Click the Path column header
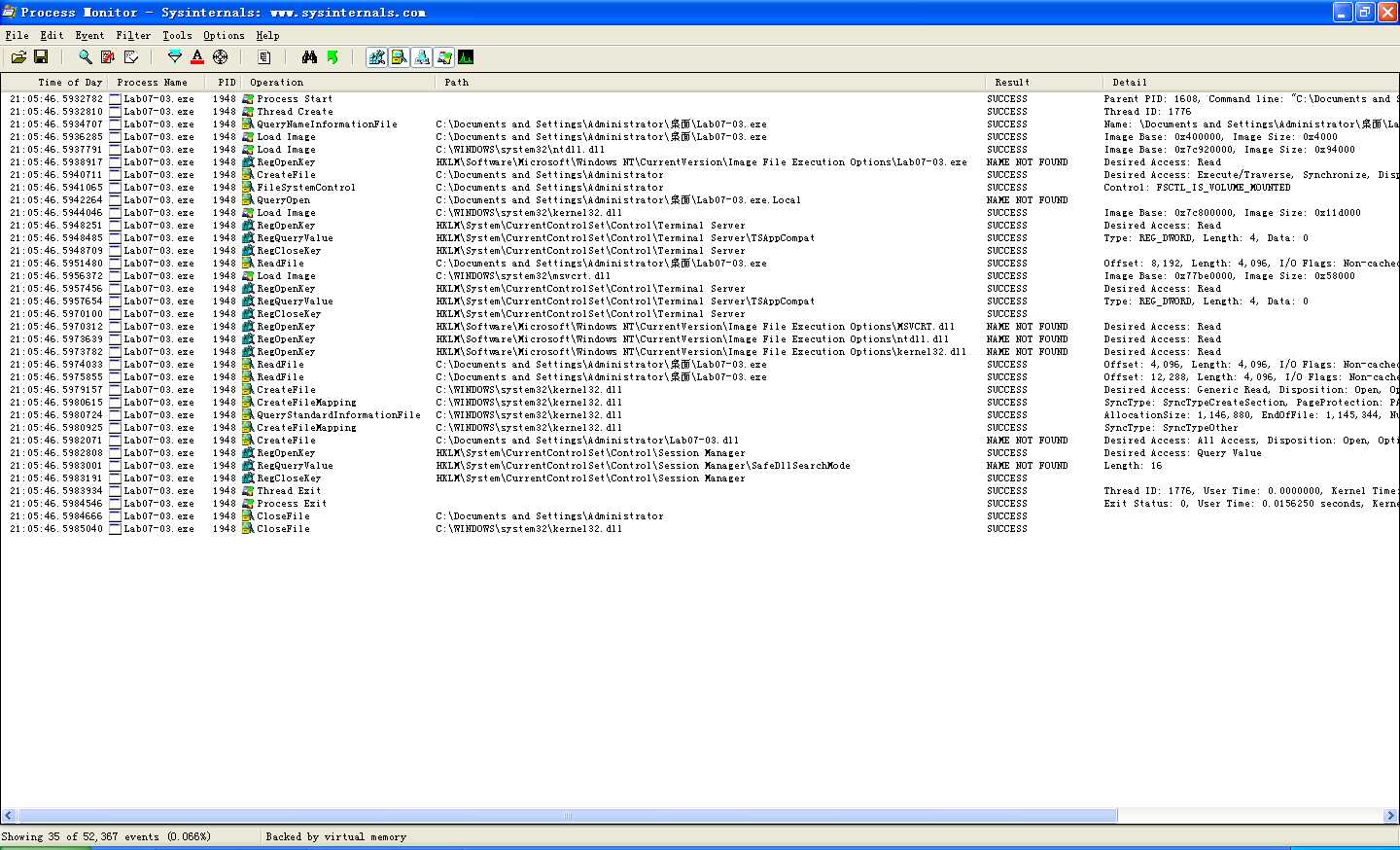 (711, 83)
